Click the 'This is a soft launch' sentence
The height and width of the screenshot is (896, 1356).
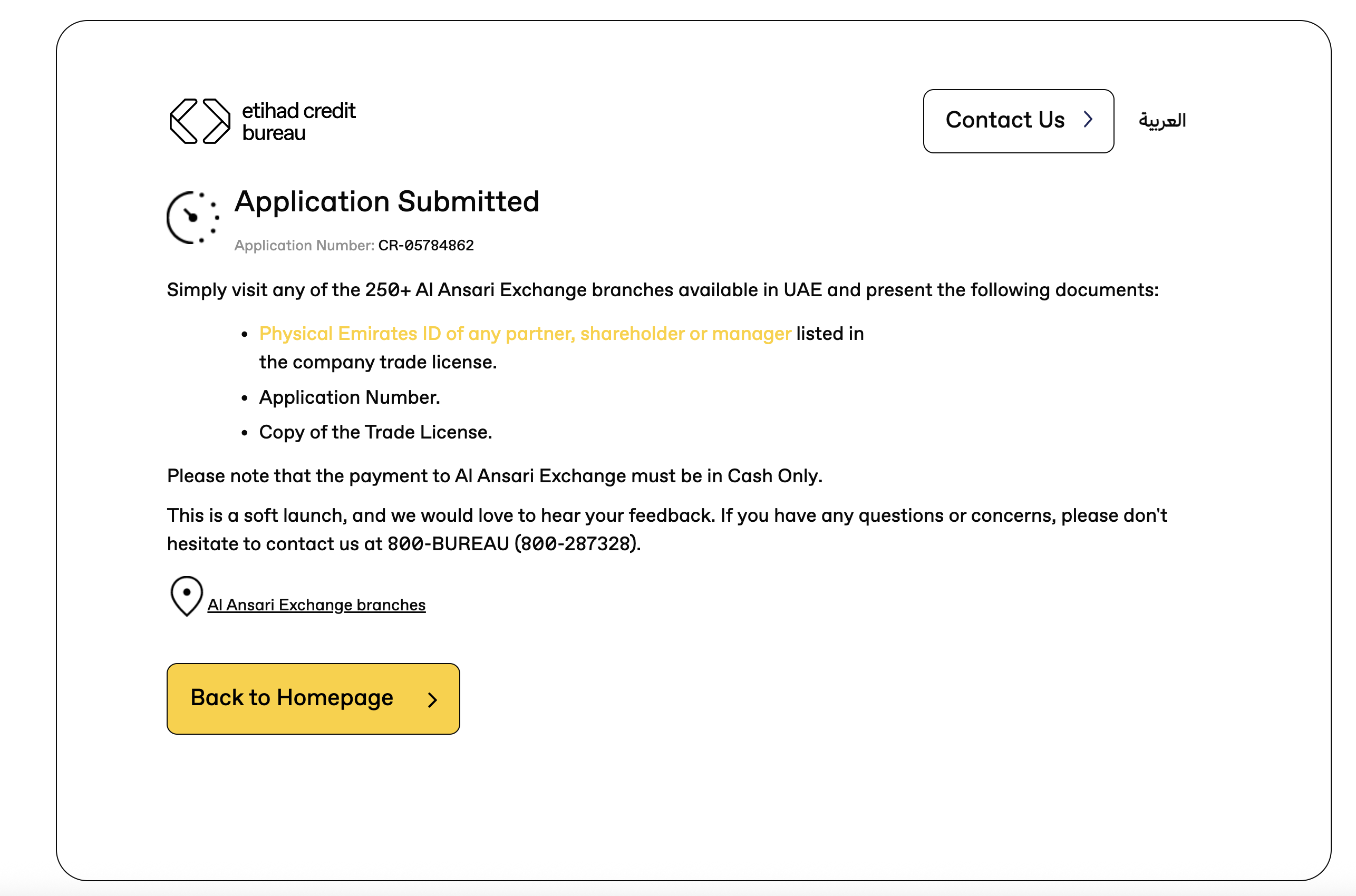pyautogui.click(x=667, y=530)
